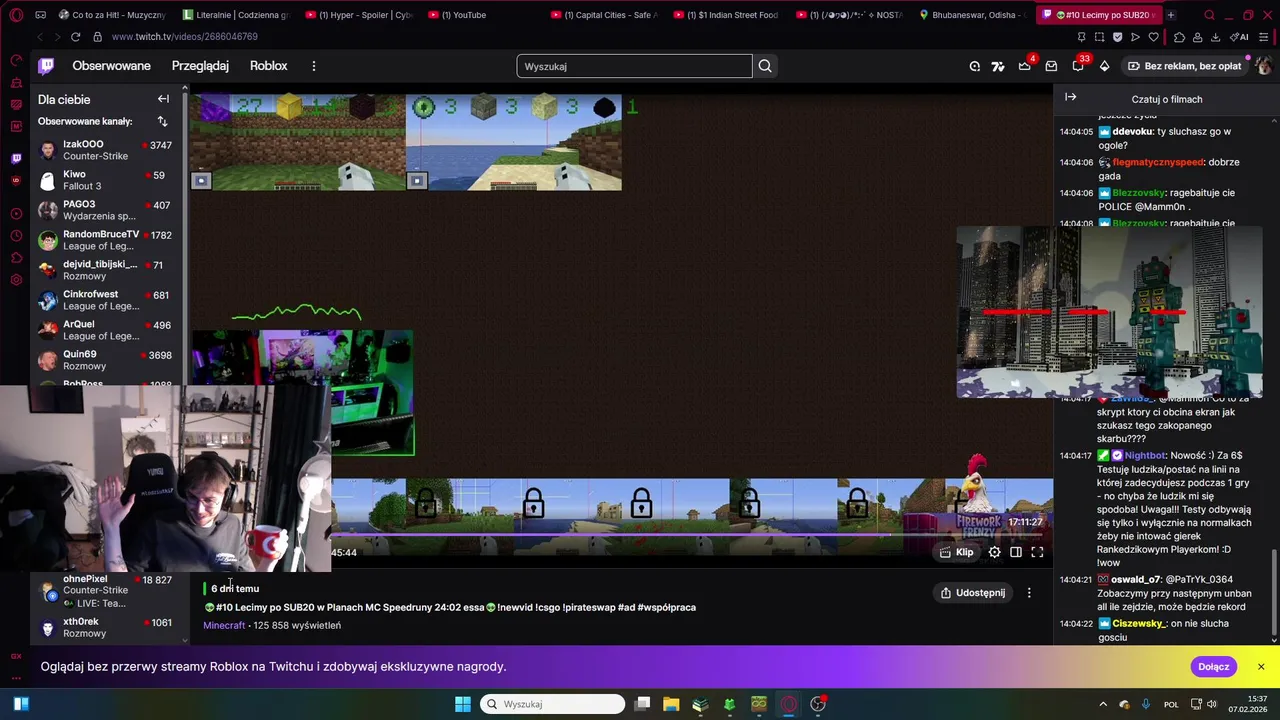Click the Twitch icon in Opera sidebar
1280x720 pixels.
tap(16, 158)
